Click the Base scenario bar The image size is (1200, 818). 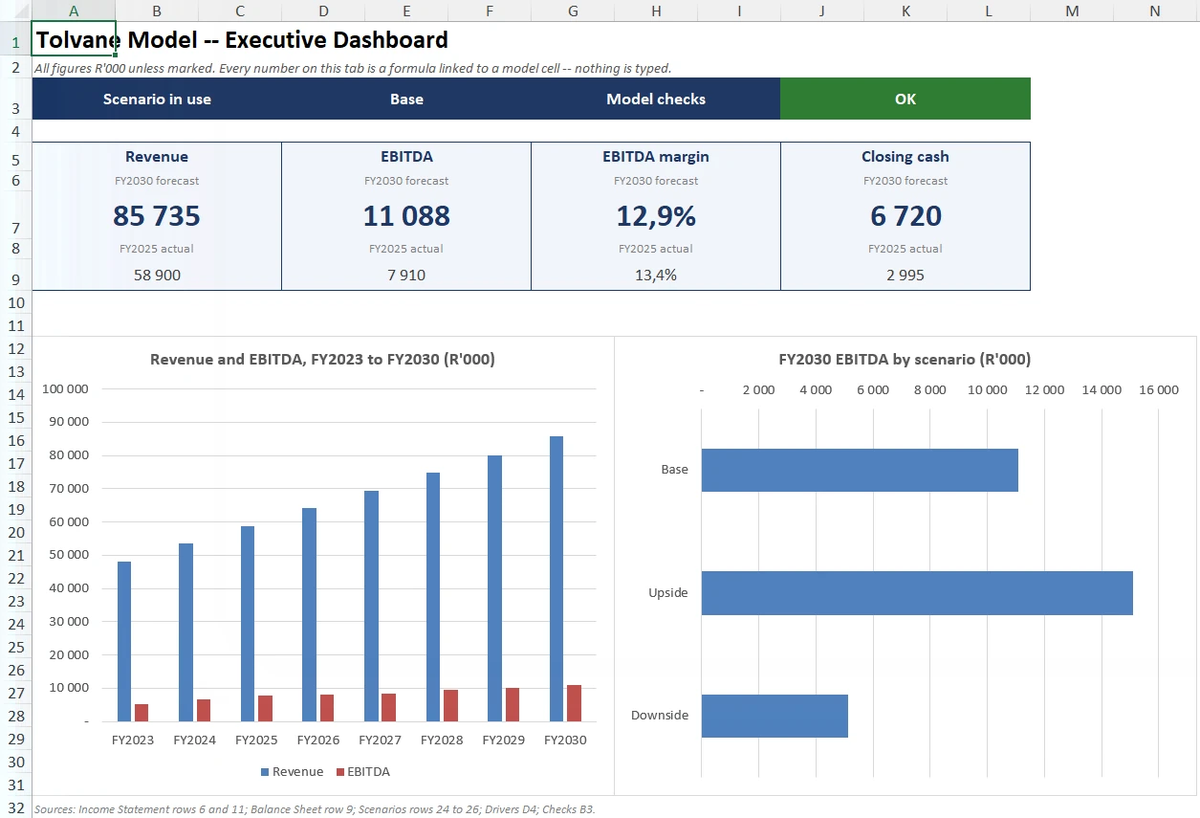tap(860, 470)
